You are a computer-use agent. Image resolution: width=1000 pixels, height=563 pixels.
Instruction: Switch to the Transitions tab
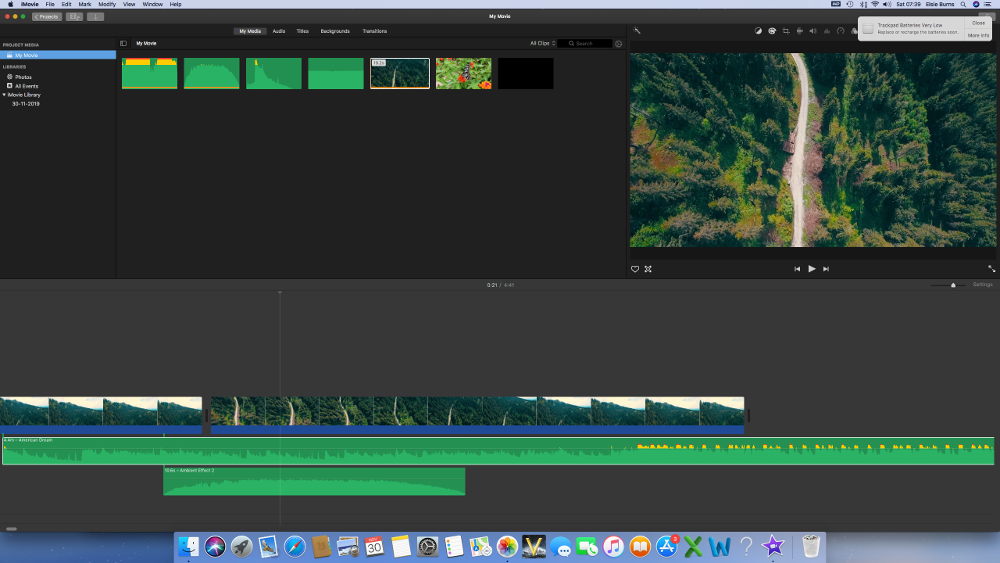(x=374, y=31)
